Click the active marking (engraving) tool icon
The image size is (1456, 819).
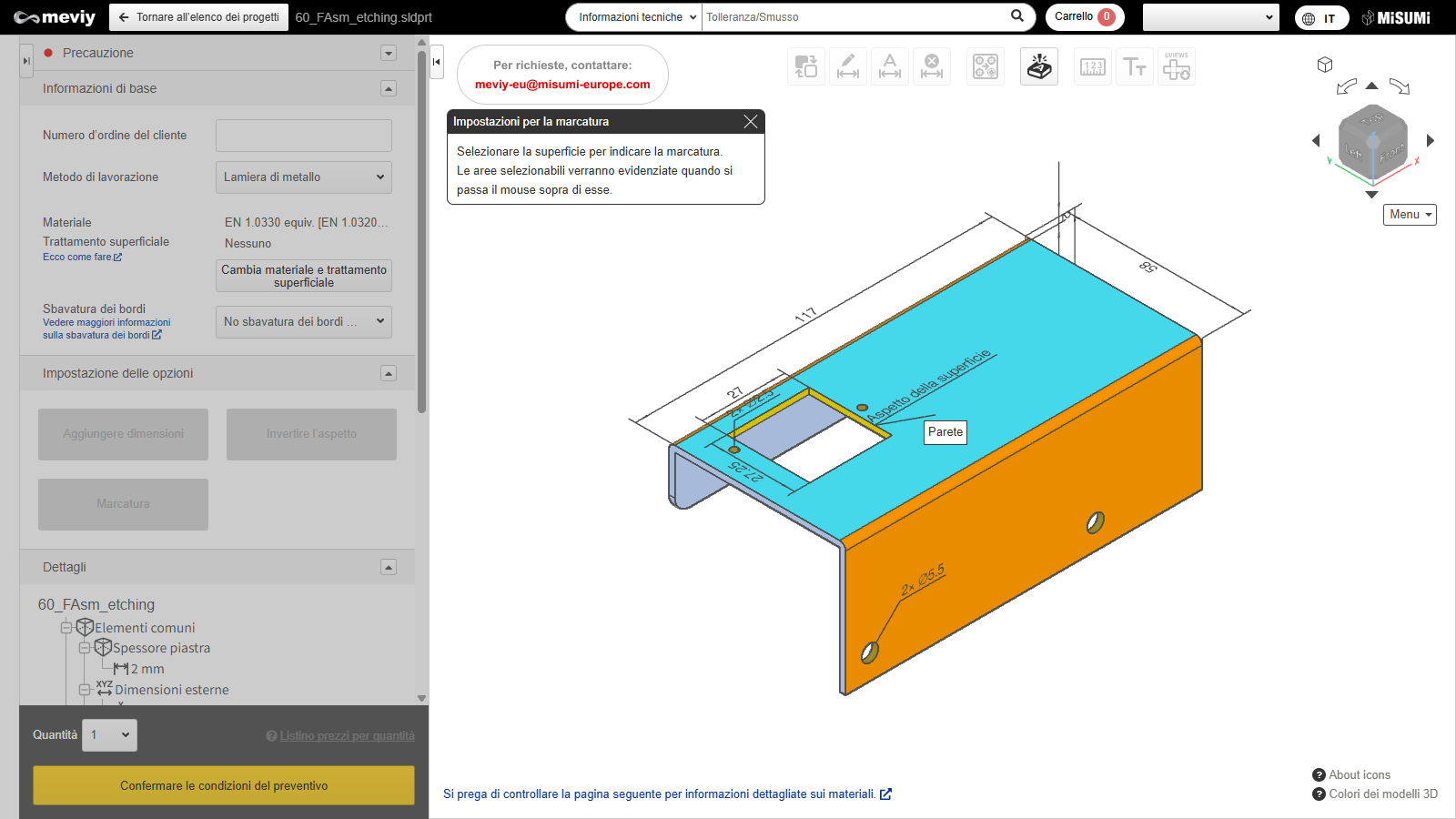click(x=1038, y=66)
